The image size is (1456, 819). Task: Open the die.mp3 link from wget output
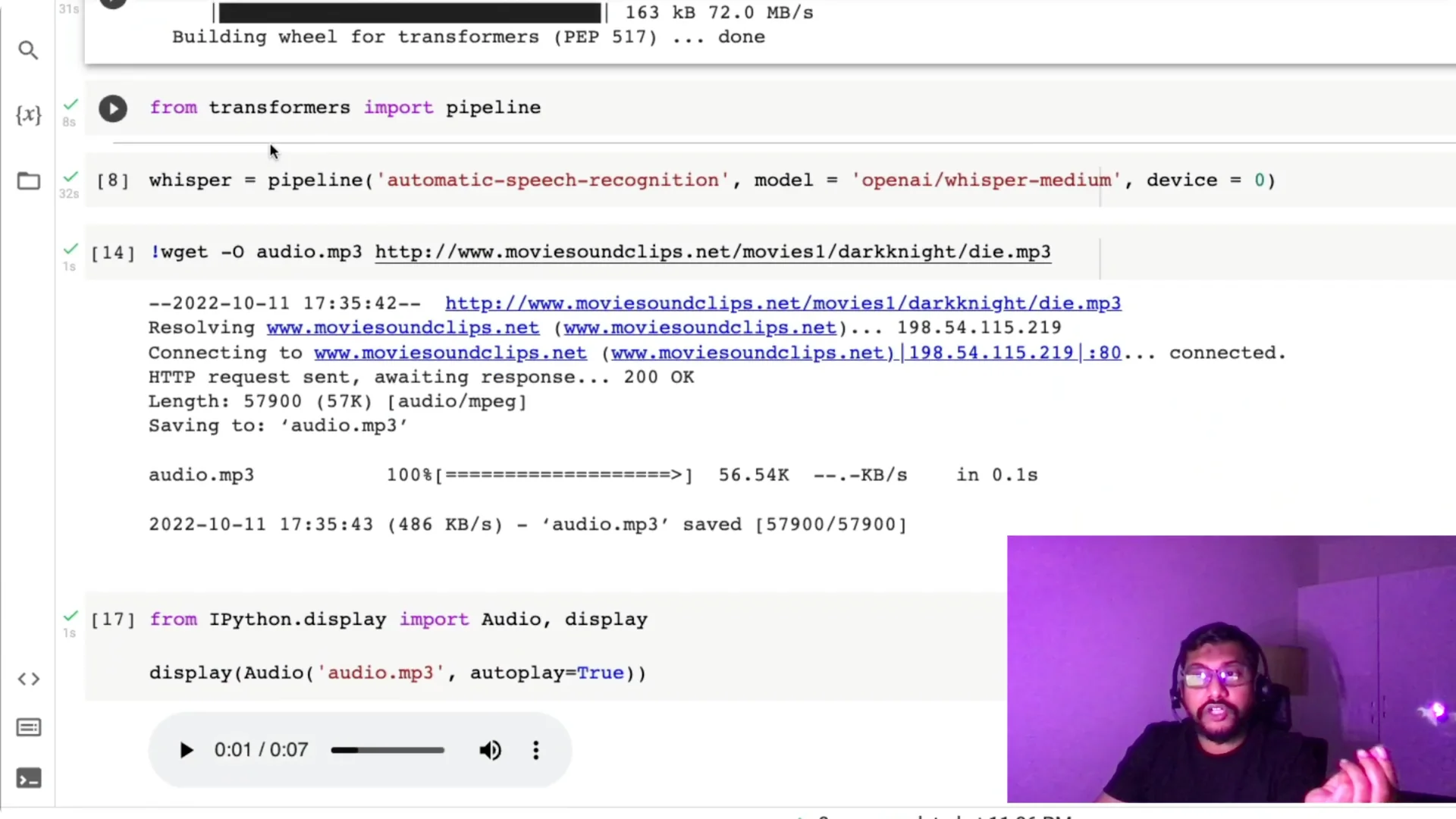tap(783, 303)
